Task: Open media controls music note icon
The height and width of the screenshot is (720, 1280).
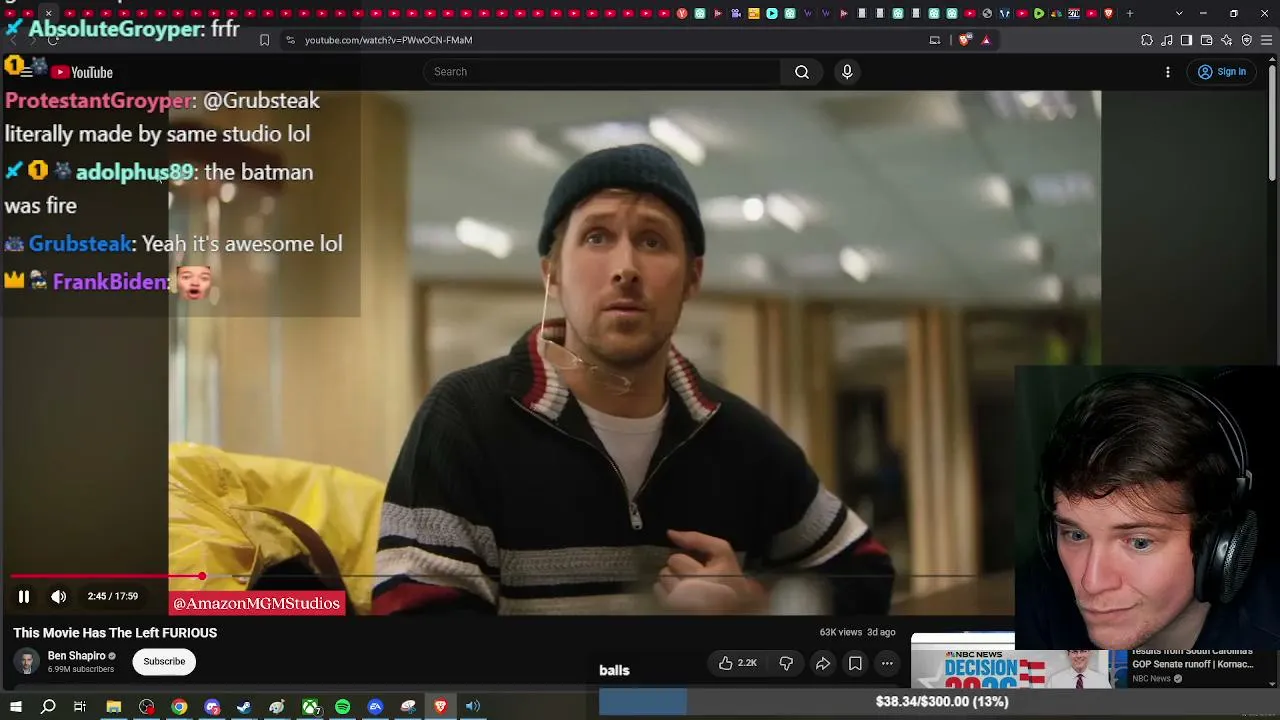Action: [x=1167, y=40]
